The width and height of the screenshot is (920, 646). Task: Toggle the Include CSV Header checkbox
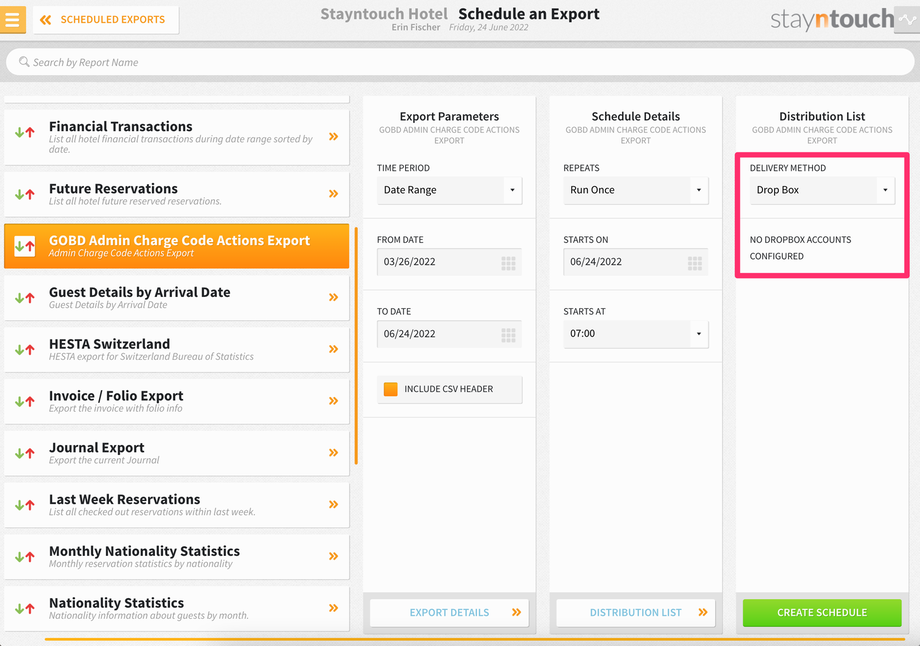(390, 389)
